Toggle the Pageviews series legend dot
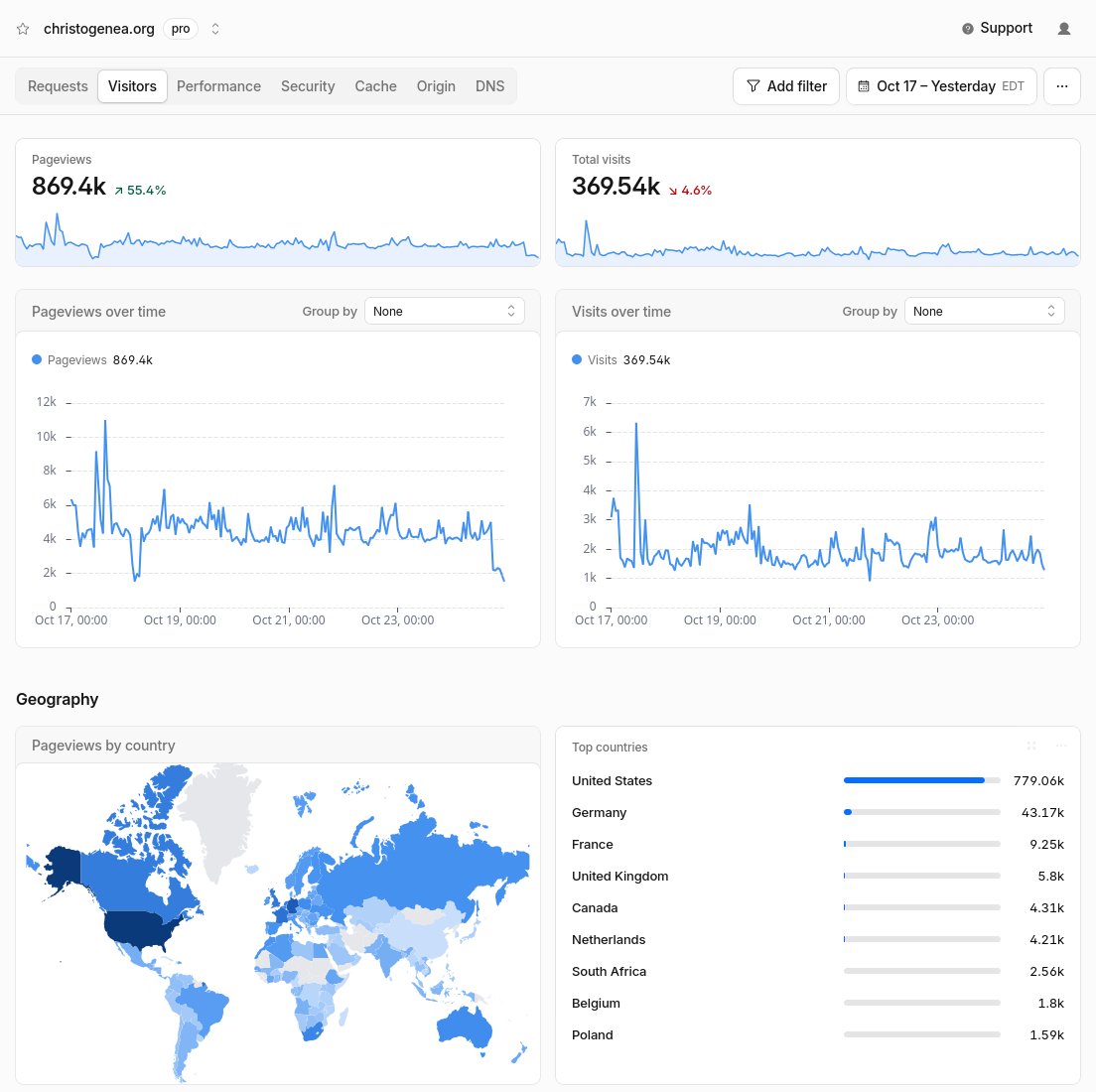 (x=37, y=359)
